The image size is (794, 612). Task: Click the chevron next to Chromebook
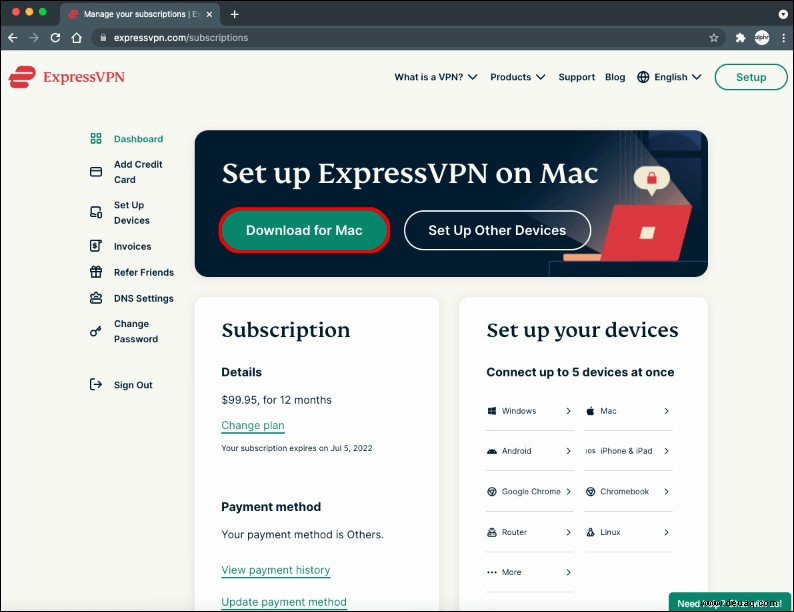[x=666, y=492]
